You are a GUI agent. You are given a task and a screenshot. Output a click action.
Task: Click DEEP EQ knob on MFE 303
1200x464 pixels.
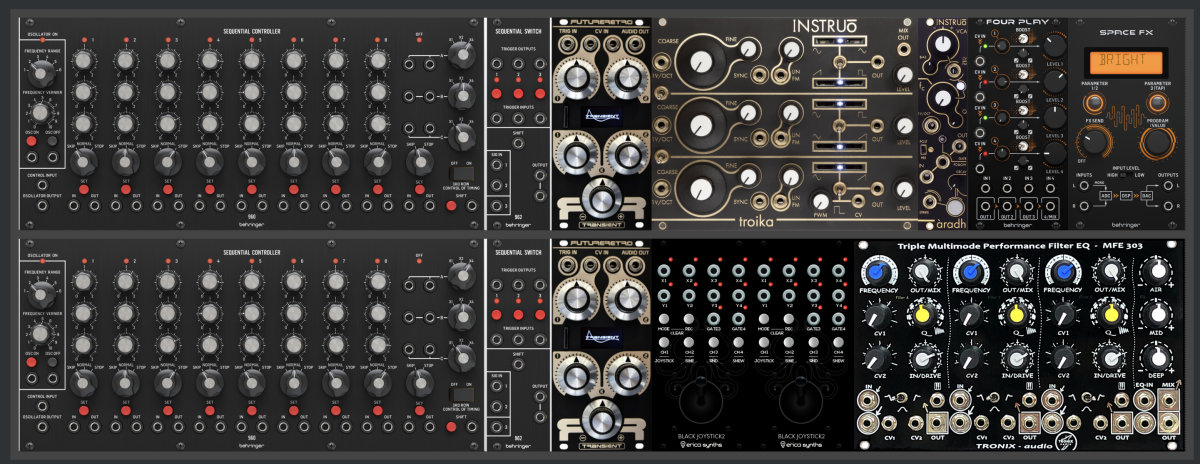point(1159,358)
